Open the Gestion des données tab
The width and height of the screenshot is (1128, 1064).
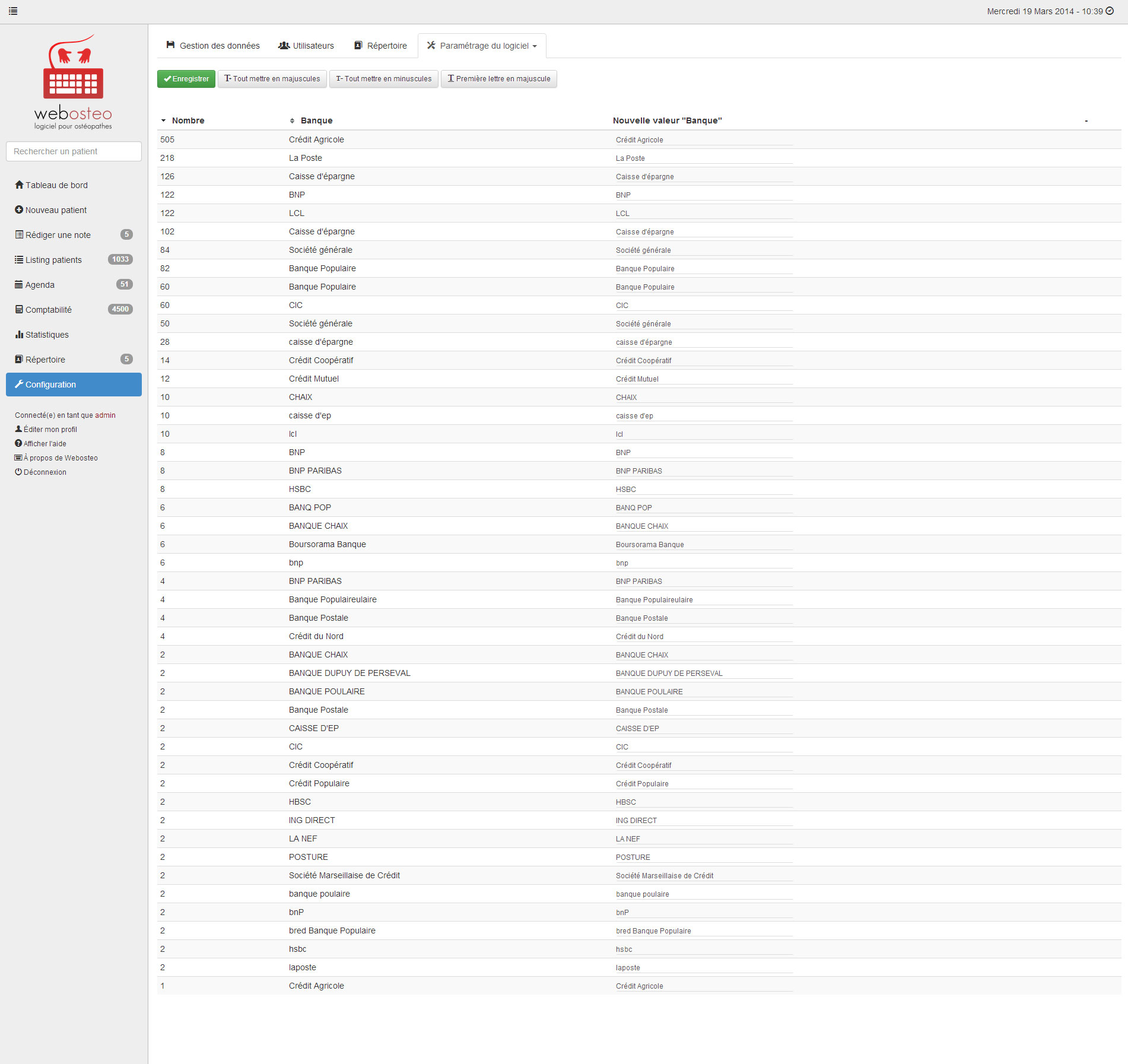pos(213,46)
